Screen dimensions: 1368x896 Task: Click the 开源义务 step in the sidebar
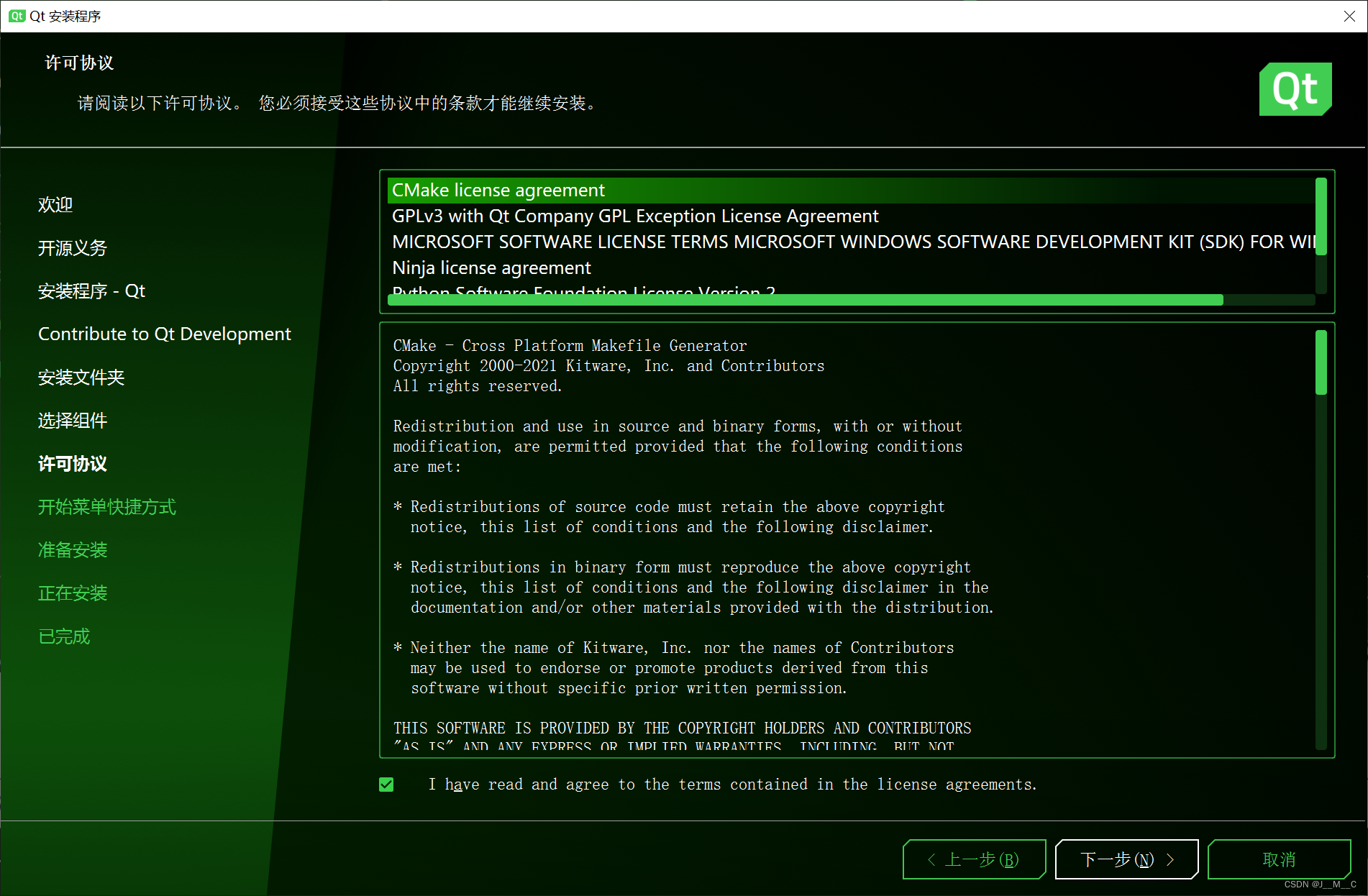click(x=73, y=248)
